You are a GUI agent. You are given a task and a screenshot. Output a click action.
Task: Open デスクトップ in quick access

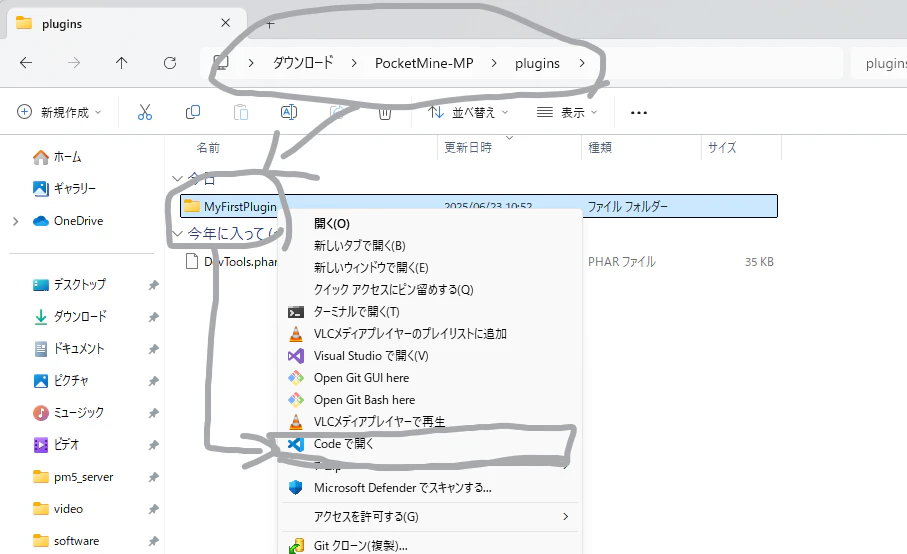pyautogui.click(x=69, y=285)
